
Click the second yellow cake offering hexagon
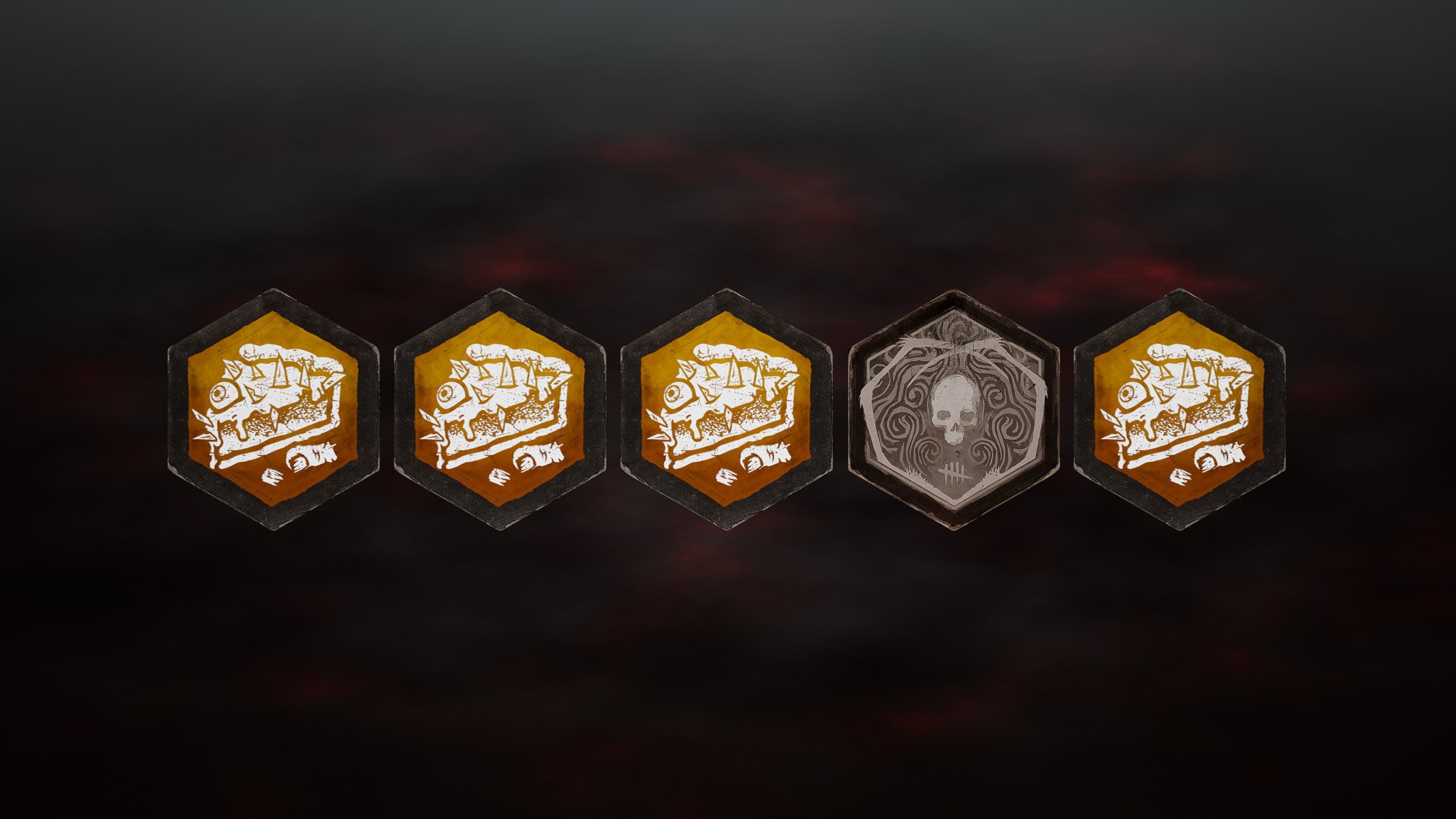500,409
